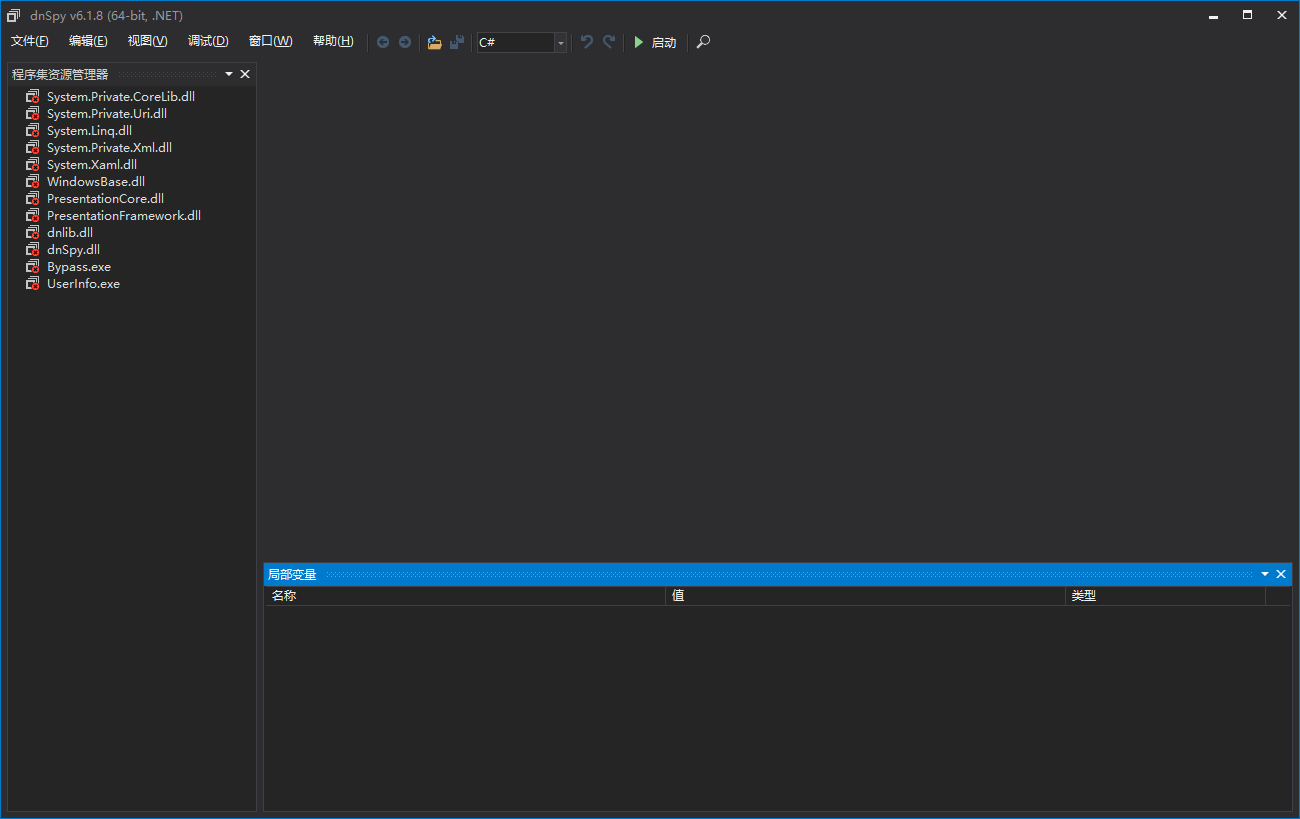Select UserInfo.exe in the tree
Image resolution: width=1300 pixels, height=819 pixels.
point(83,284)
